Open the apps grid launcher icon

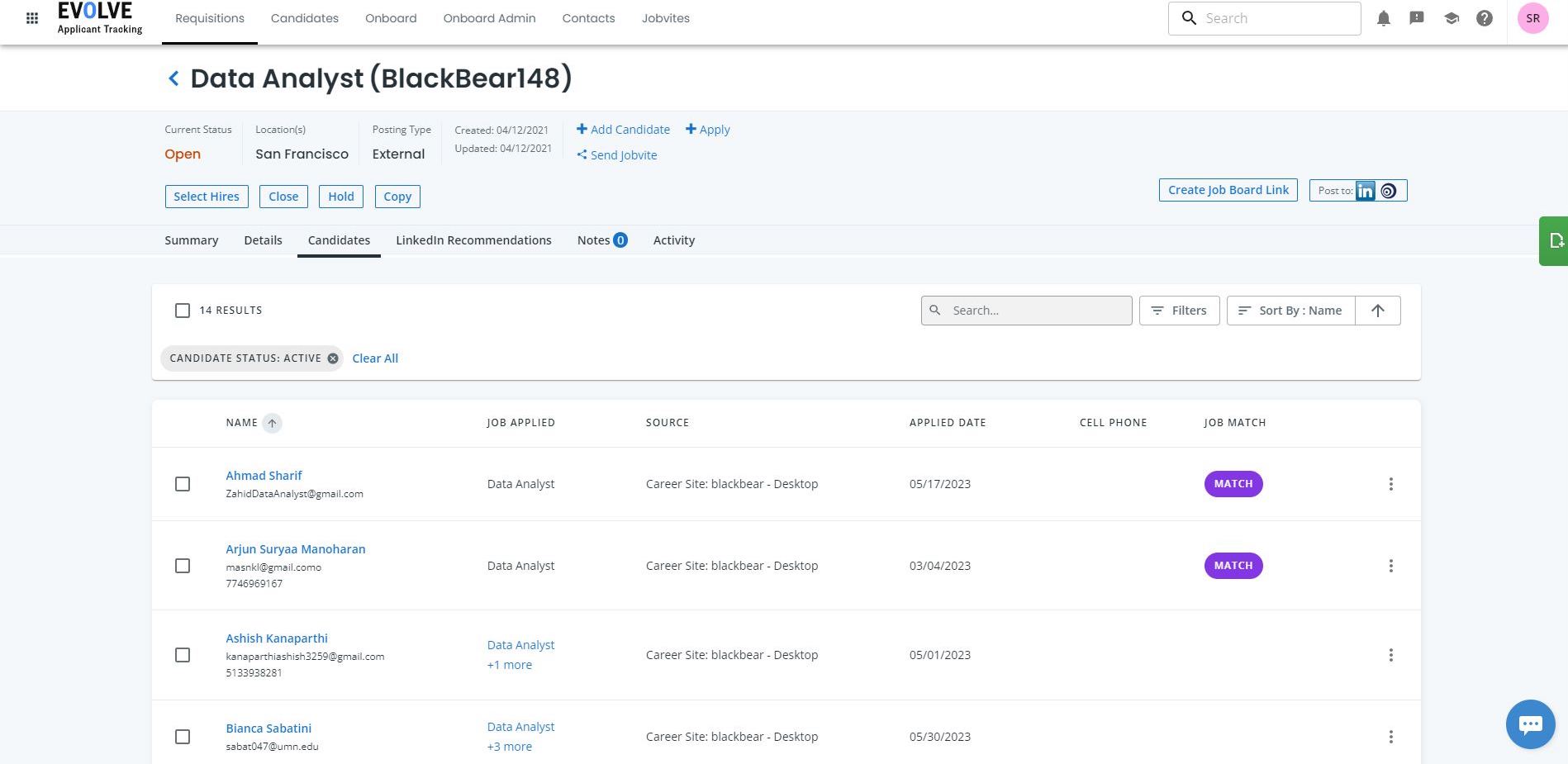[x=32, y=18]
